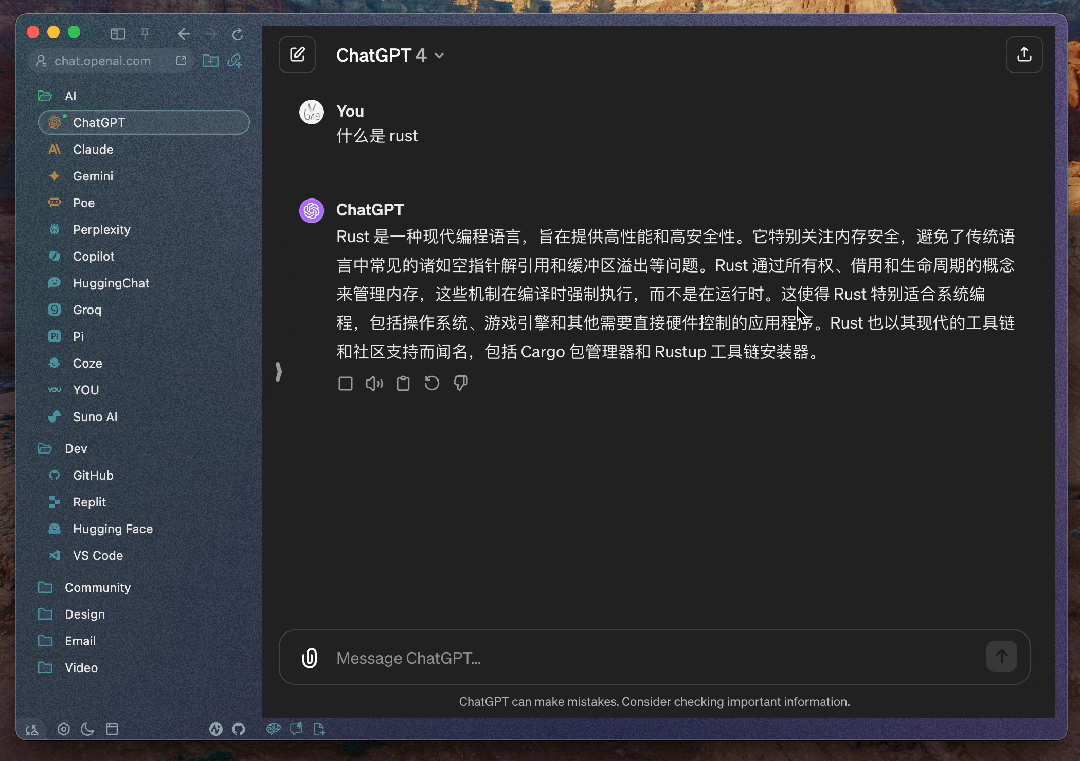Attach a file with the paperclip icon
The image size is (1080, 761).
[x=310, y=658]
